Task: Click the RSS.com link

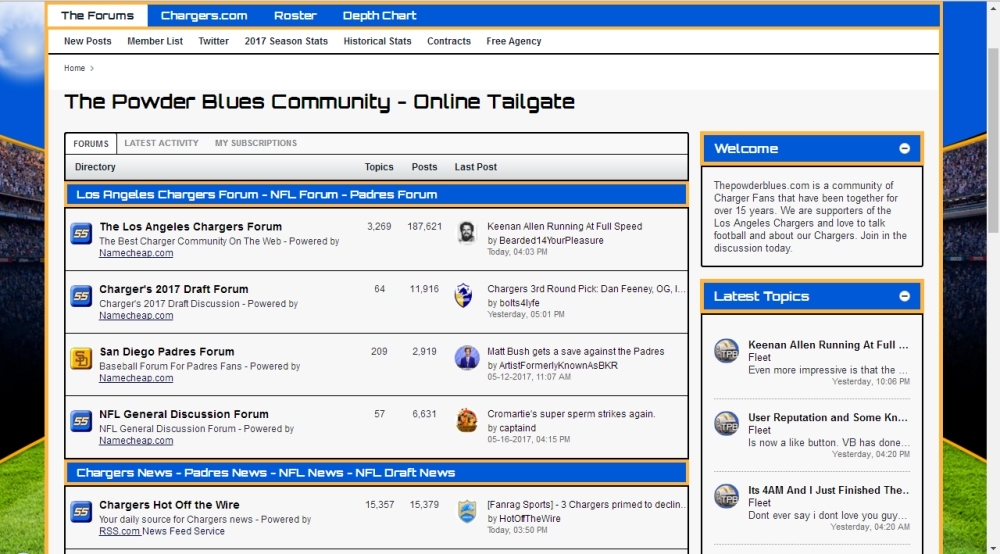Action: click(119, 531)
